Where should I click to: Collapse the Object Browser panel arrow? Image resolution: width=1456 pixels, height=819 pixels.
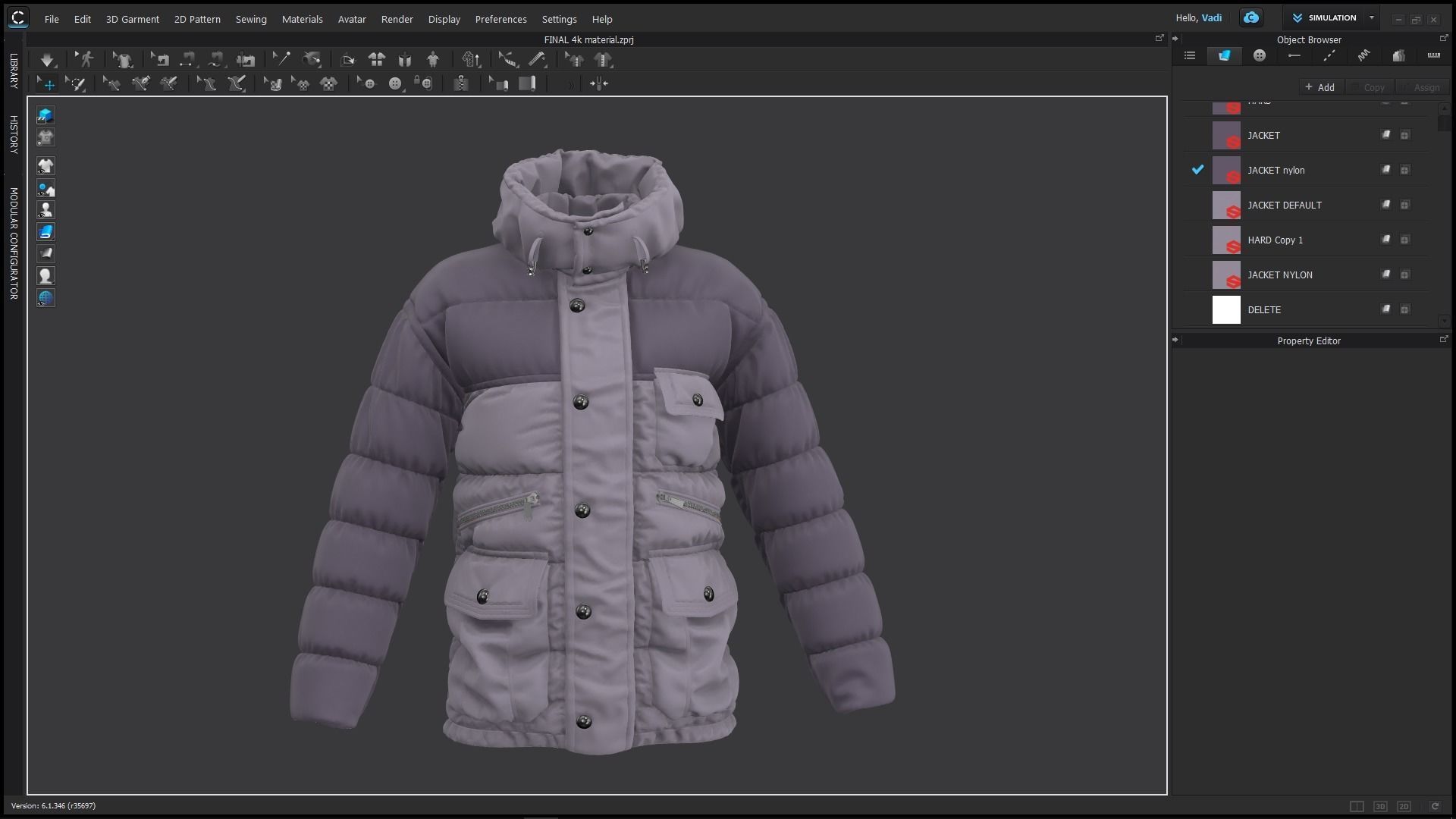pos(1175,39)
